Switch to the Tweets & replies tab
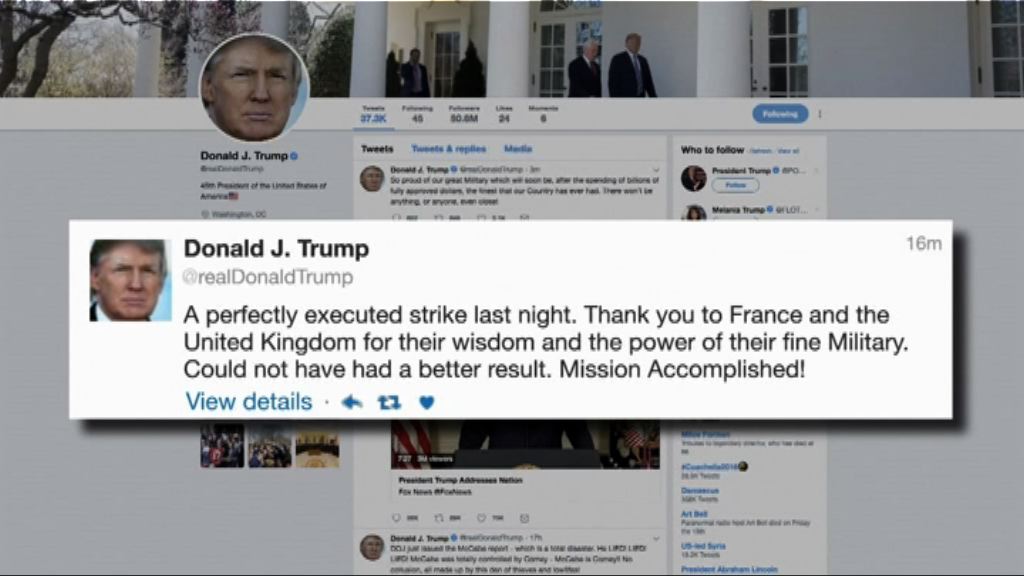Screen dimensions: 1024x576 click(x=449, y=149)
